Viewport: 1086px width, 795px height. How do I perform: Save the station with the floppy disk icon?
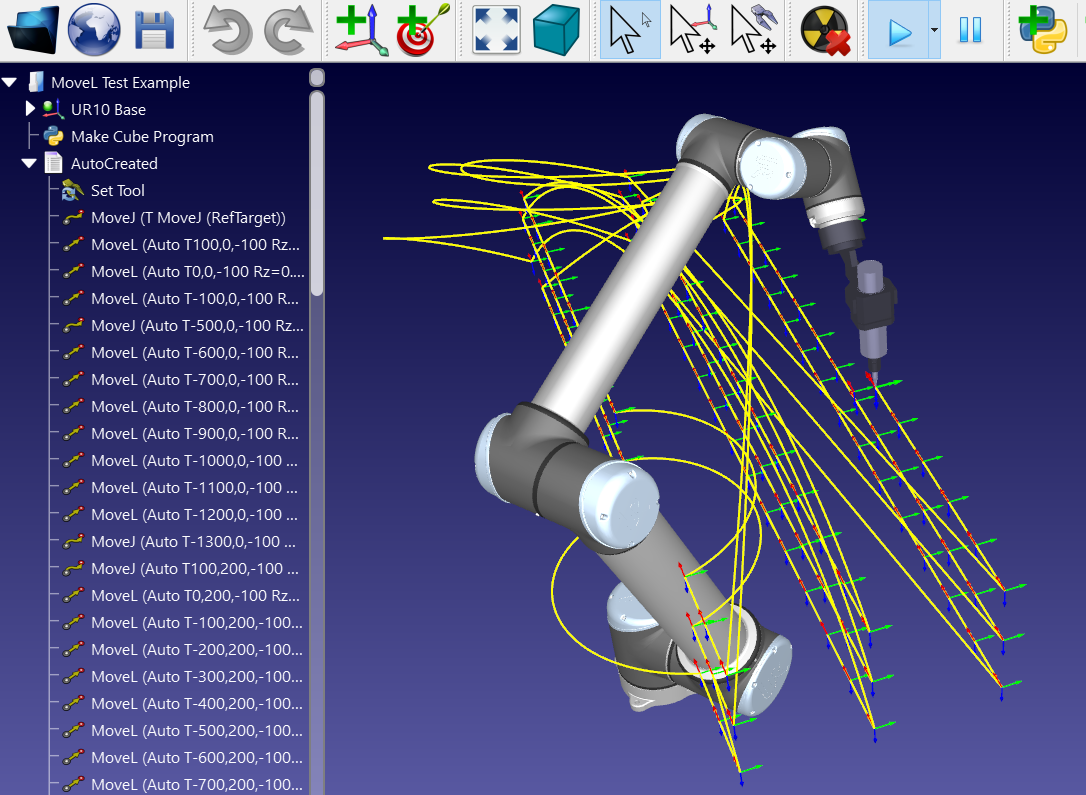tap(155, 30)
